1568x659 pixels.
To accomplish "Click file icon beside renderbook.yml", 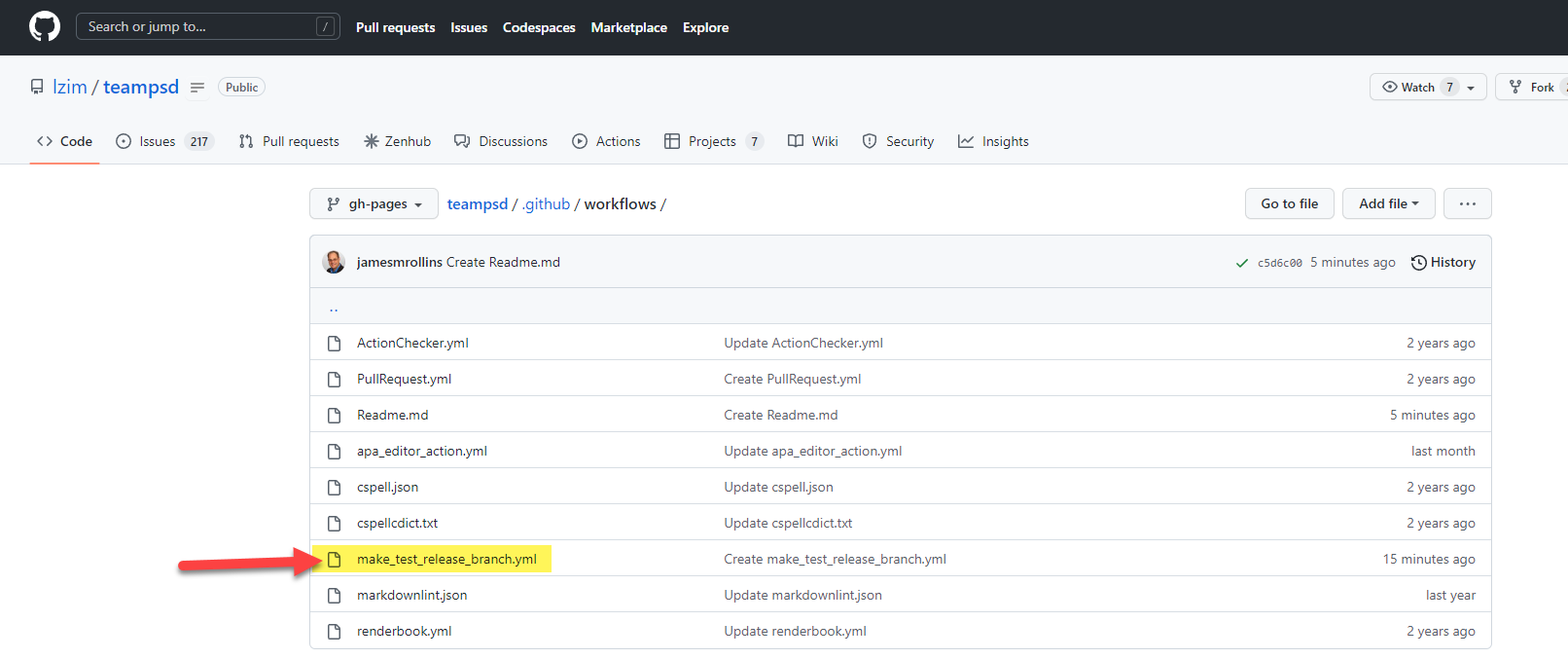I will pos(334,631).
